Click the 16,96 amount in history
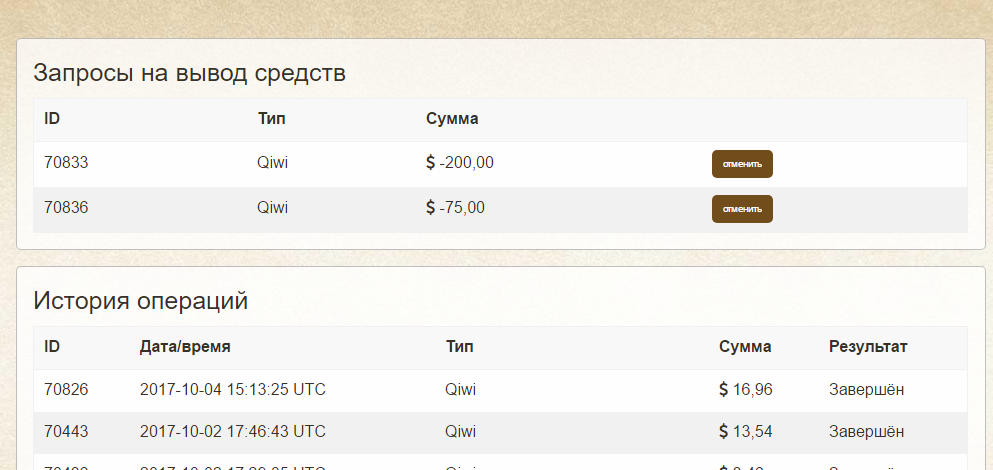The height and width of the screenshot is (470, 993). point(746,389)
